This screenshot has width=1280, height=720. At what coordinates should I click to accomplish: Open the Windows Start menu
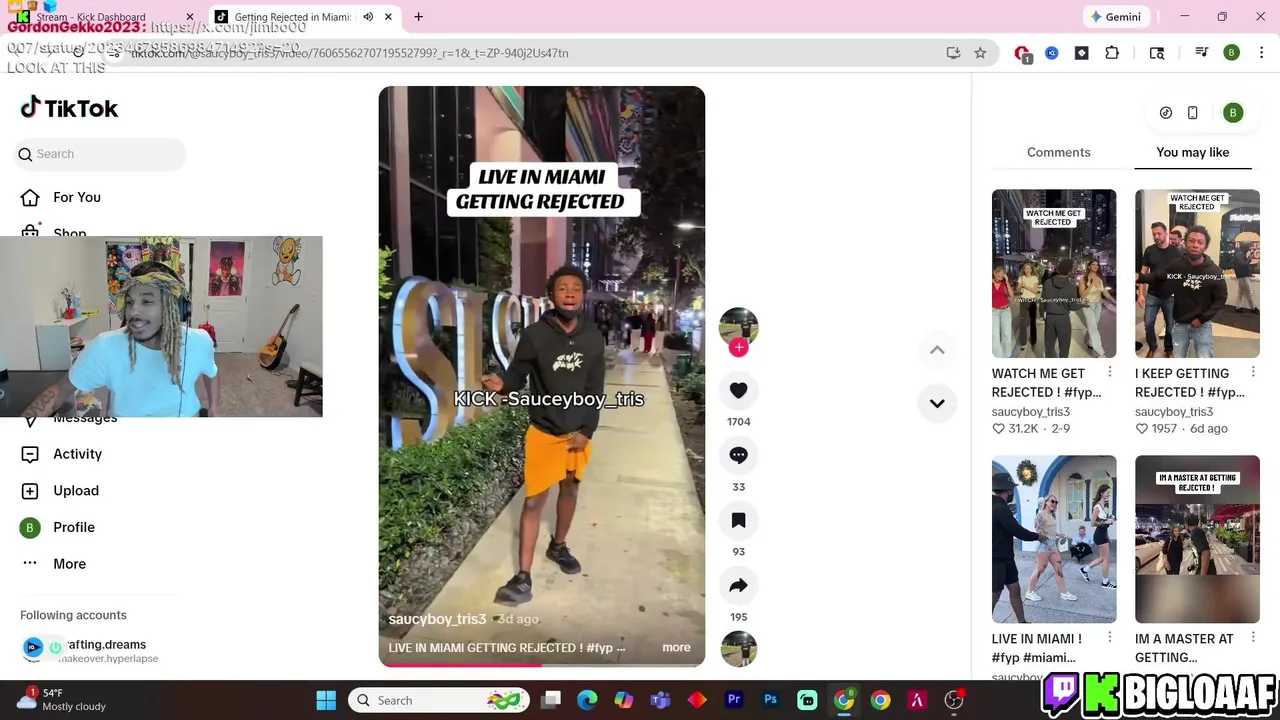tap(326, 700)
